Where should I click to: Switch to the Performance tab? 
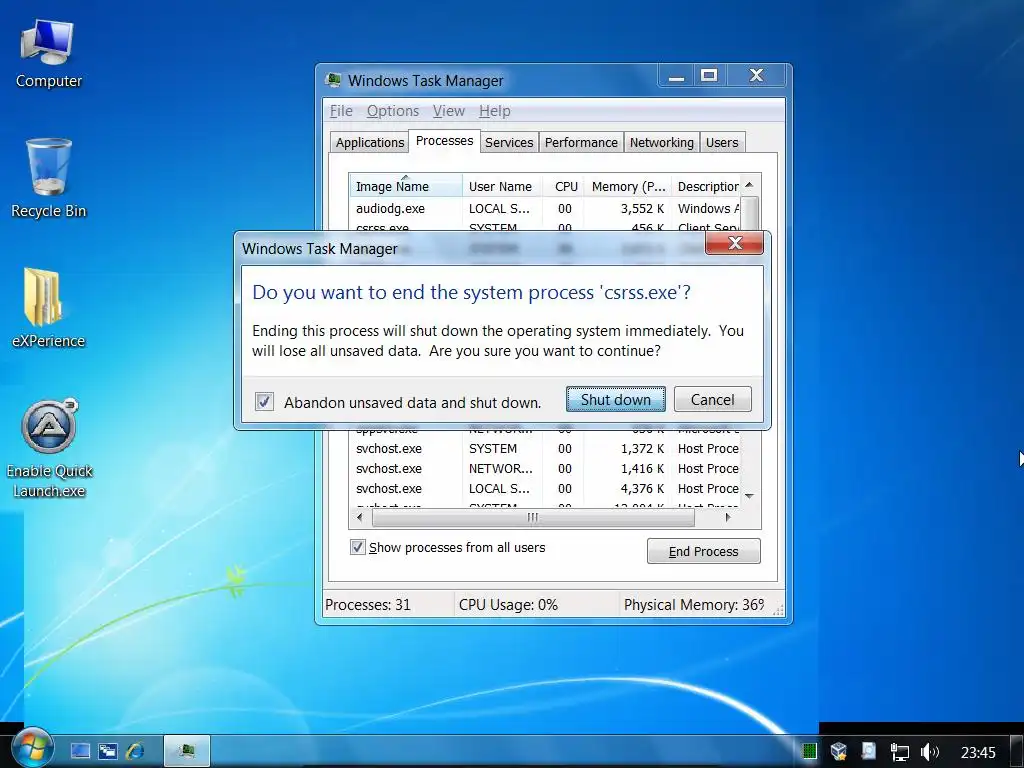click(581, 142)
